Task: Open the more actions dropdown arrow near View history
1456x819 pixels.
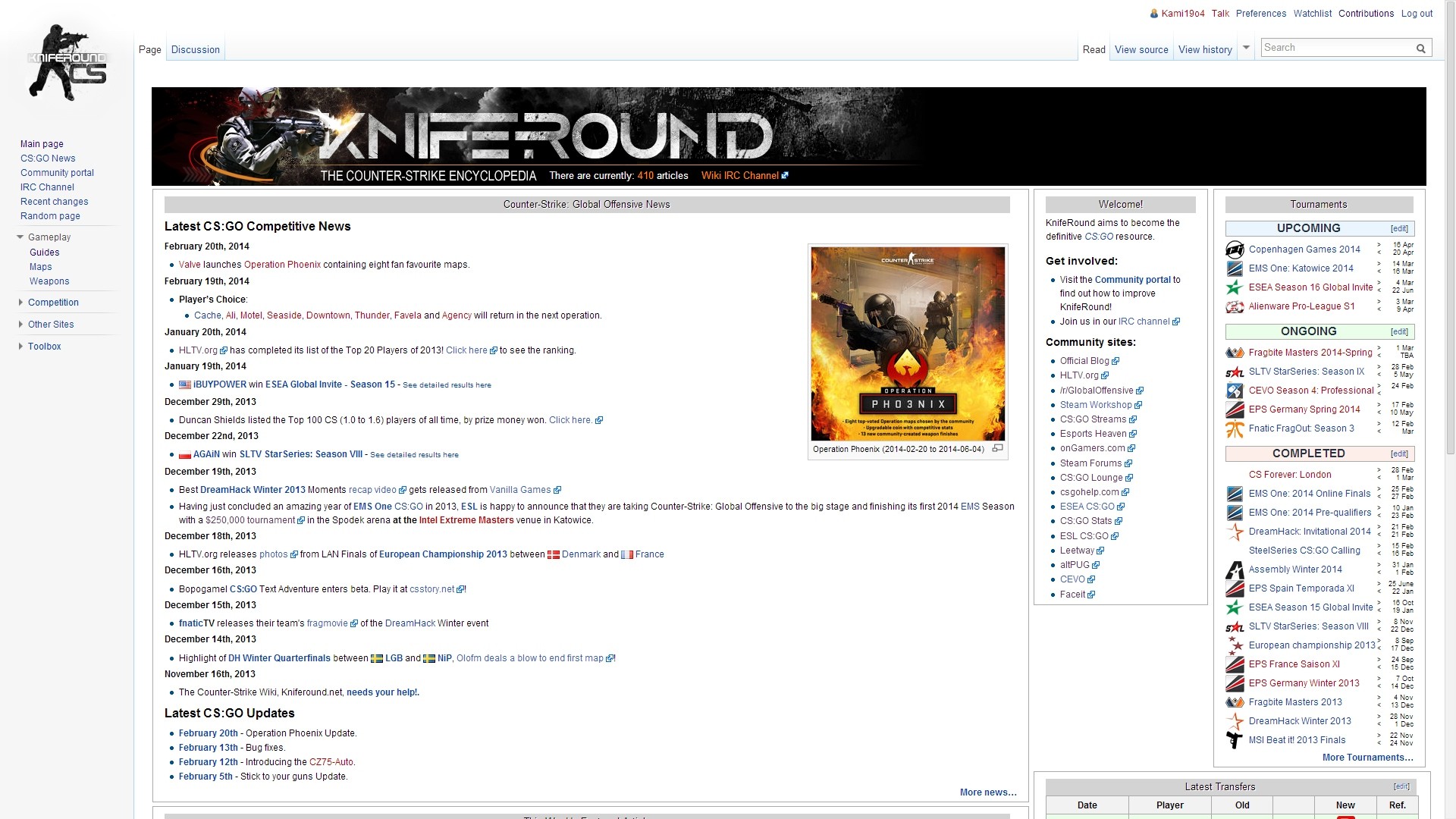Action: [1246, 48]
